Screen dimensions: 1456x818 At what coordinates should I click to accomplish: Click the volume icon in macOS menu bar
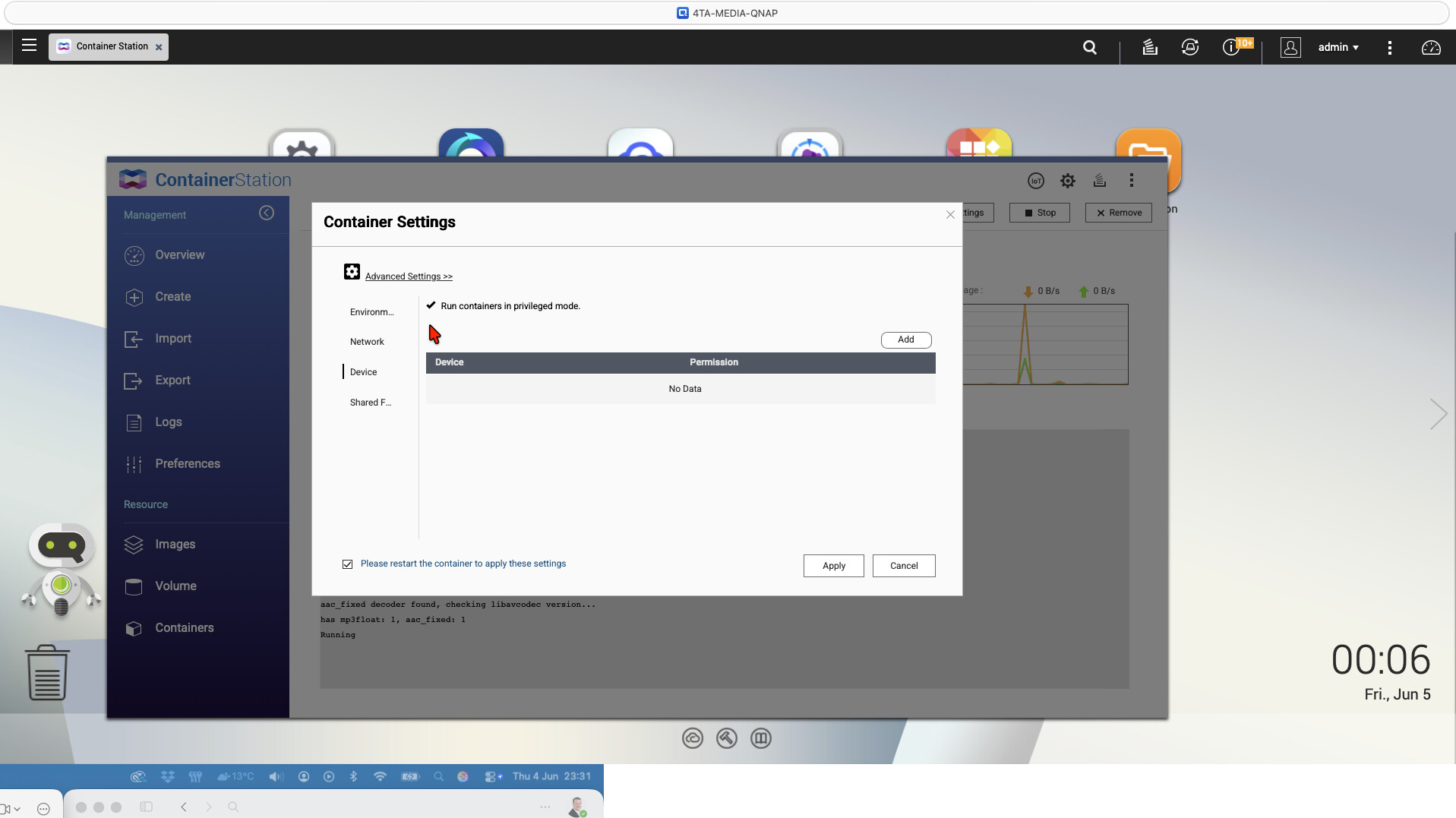pyautogui.click(x=276, y=776)
